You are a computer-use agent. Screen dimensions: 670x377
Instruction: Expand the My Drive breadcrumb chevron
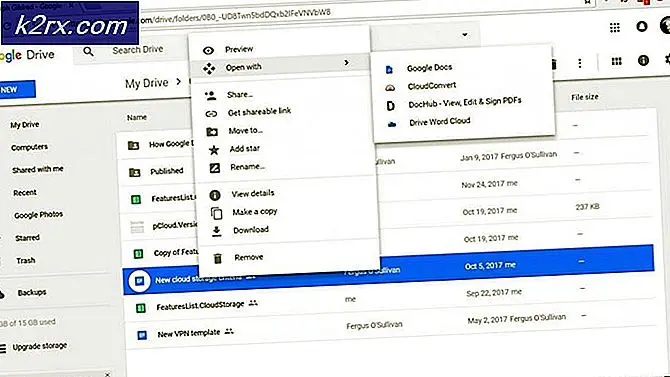click(178, 81)
